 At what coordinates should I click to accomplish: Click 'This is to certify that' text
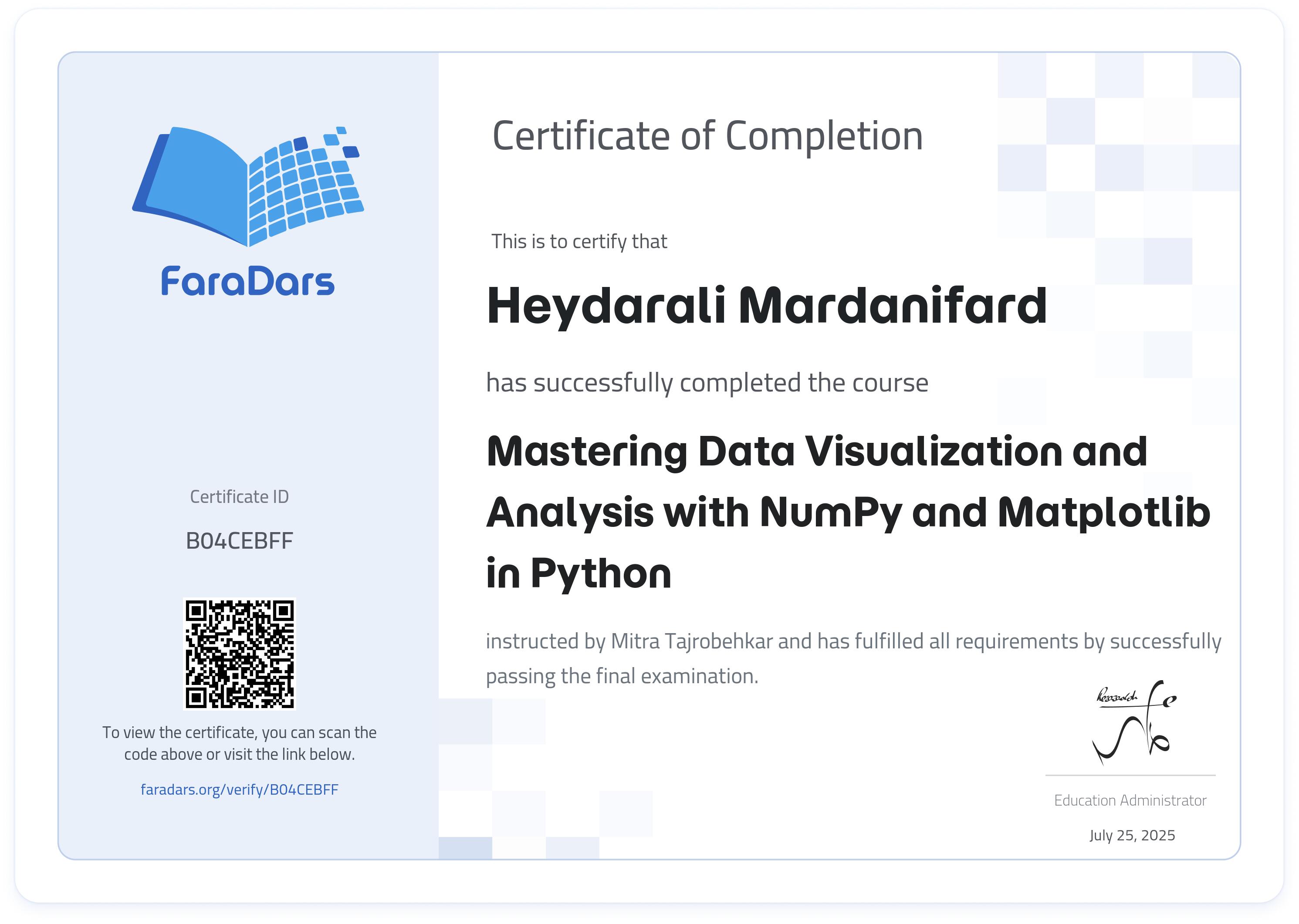click(579, 242)
